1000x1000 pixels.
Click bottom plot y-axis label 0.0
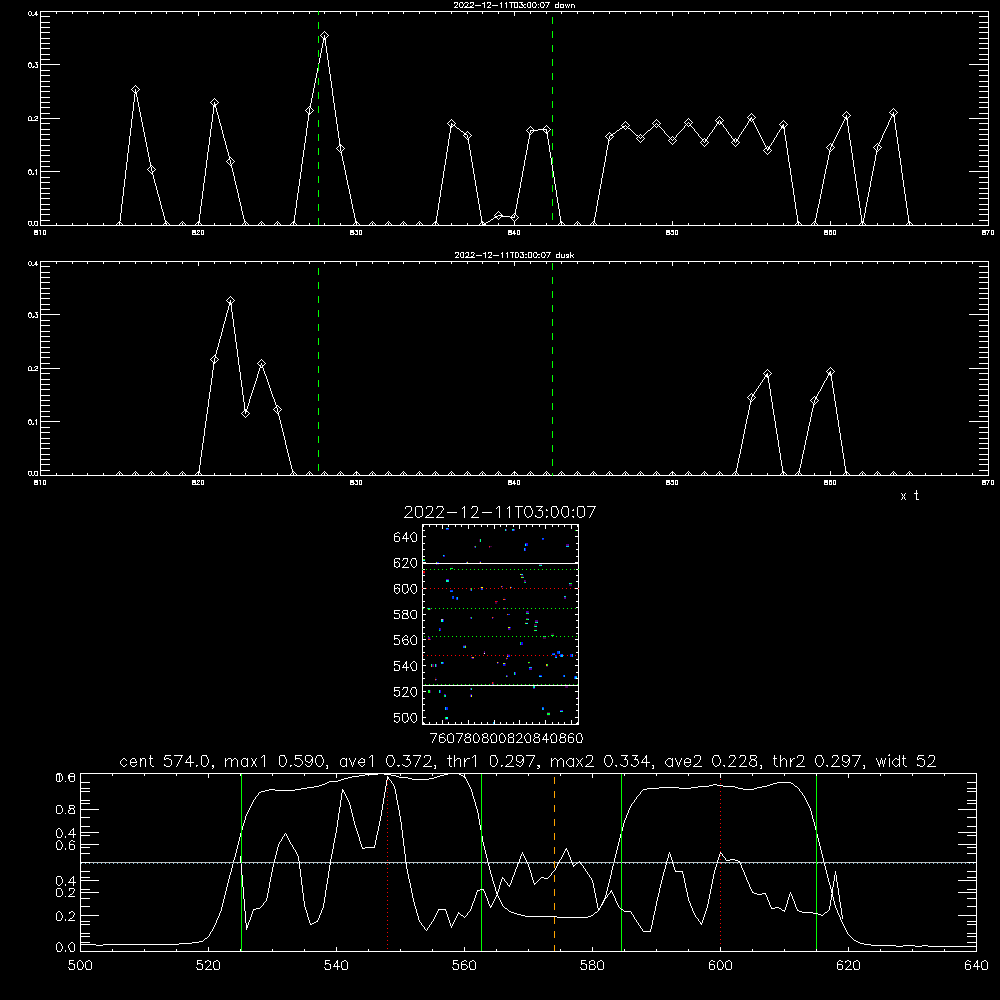[x=64, y=948]
